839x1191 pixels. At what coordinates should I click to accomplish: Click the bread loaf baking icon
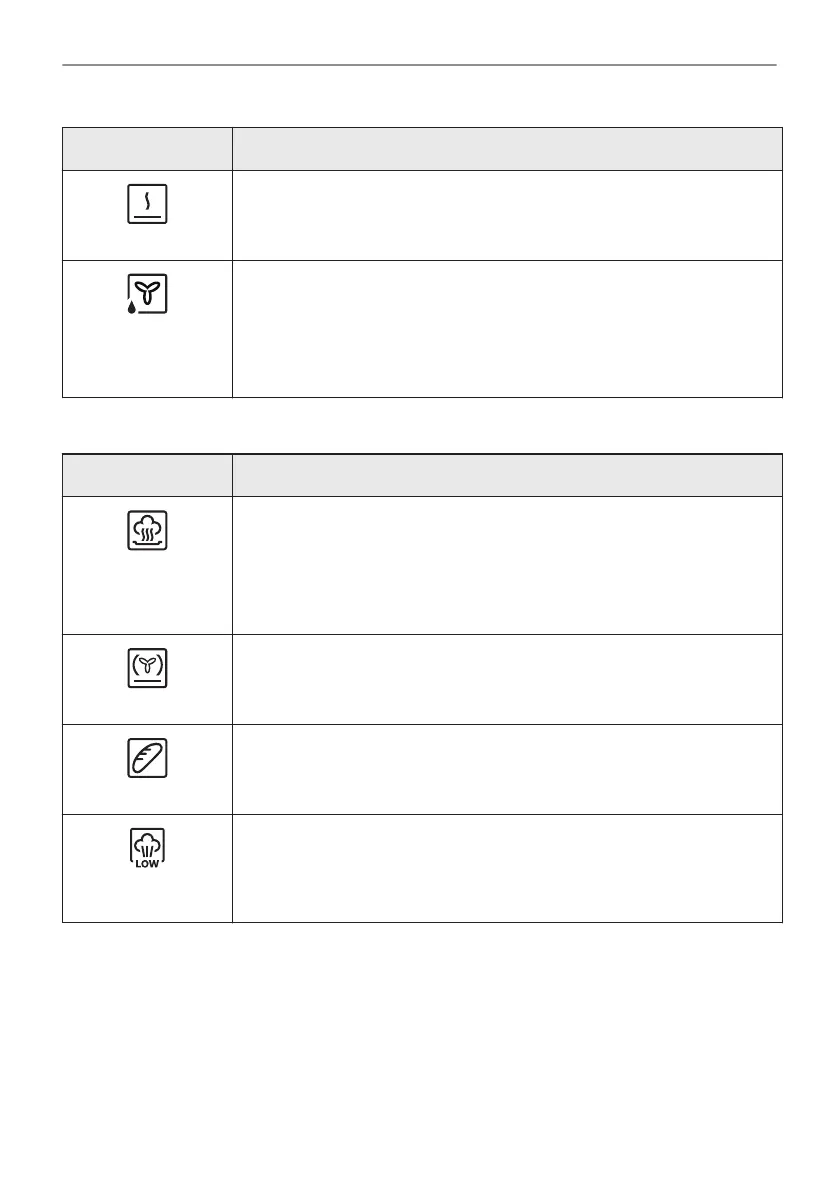tap(148, 758)
